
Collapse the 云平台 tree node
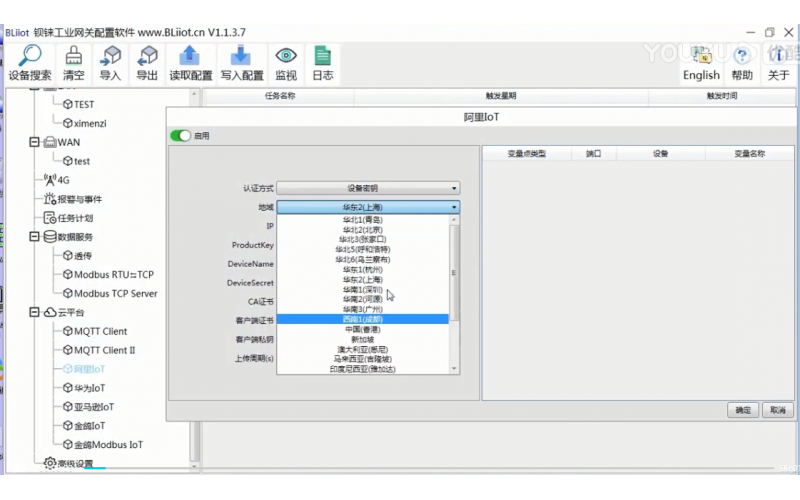pyautogui.click(x=34, y=313)
